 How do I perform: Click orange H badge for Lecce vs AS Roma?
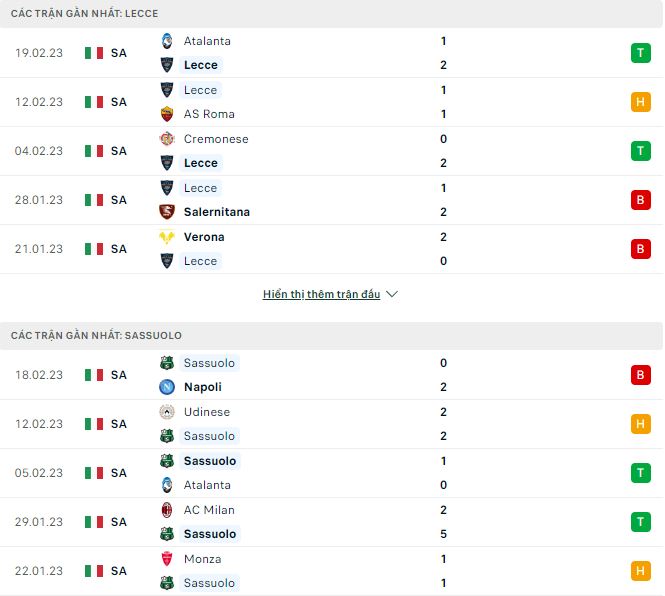640,102
